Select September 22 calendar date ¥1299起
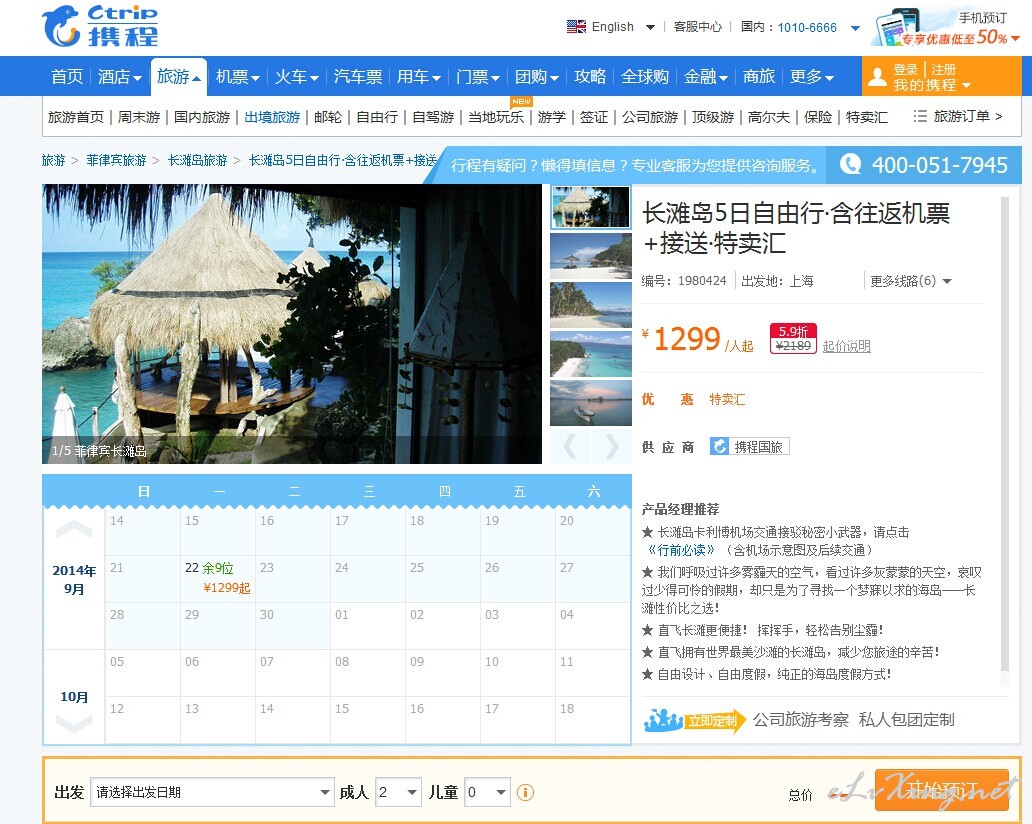Viewport: 1032px width, 824px height. 218,579
